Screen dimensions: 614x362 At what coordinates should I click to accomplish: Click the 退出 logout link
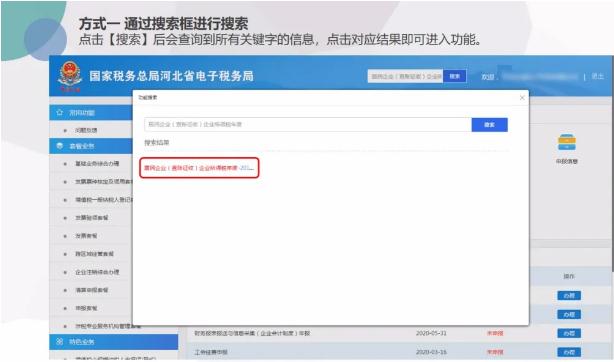click(x=597, y=76)
